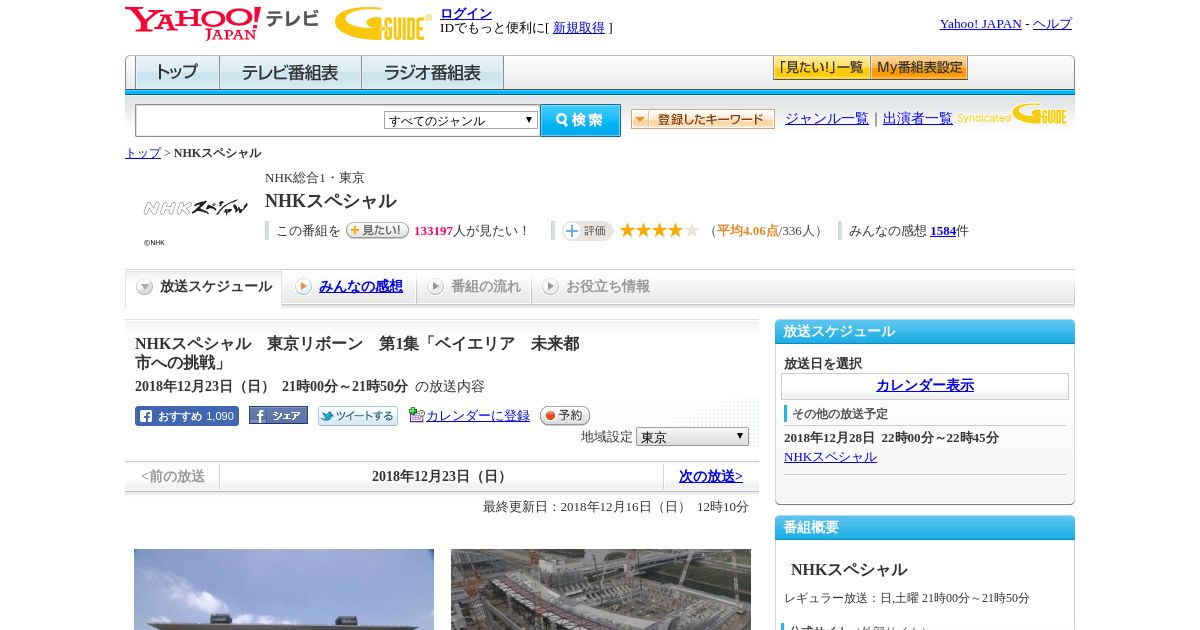Expand the 地域設定 東京 dropdown
This screenshot has height=630, width=1200.
(692, 437)
